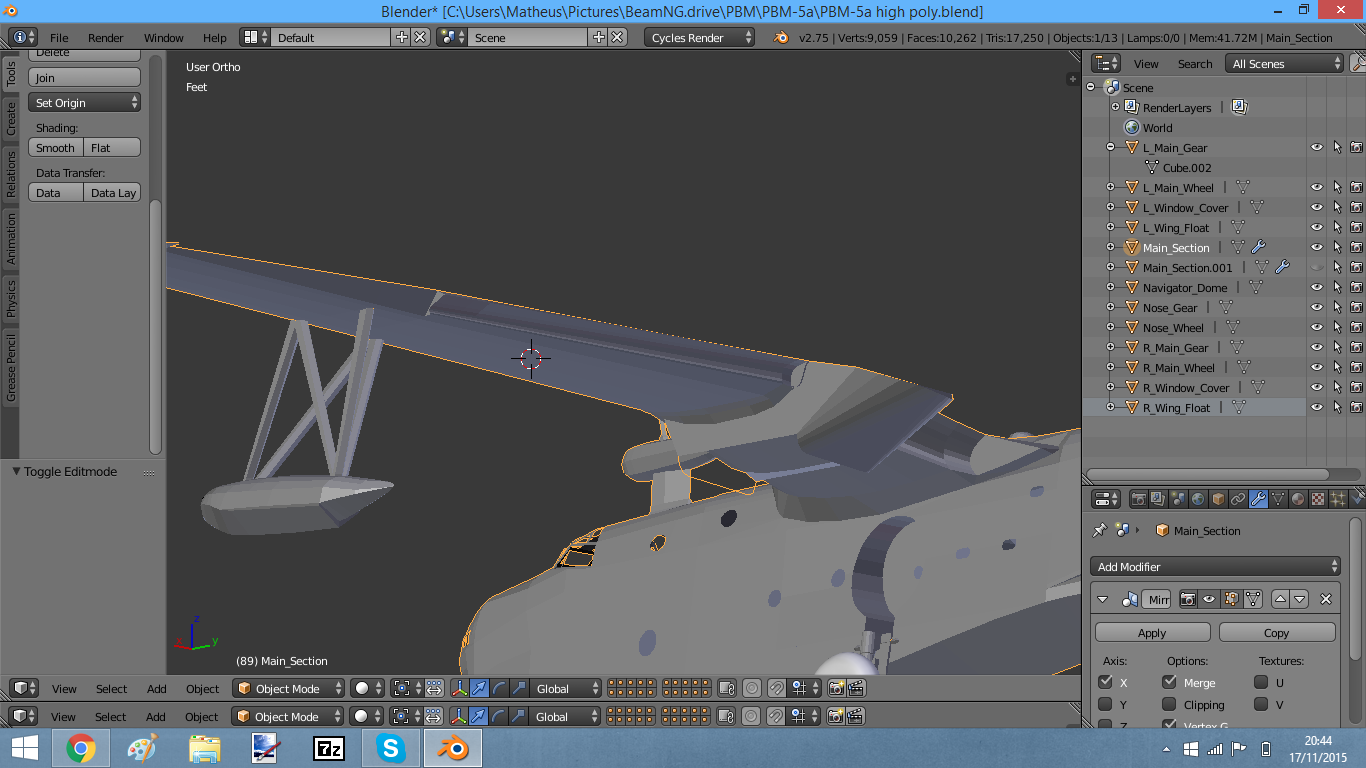Open the File menu
The height and width of the screenshot is (768, 1366).
click(x=59, y=37)
